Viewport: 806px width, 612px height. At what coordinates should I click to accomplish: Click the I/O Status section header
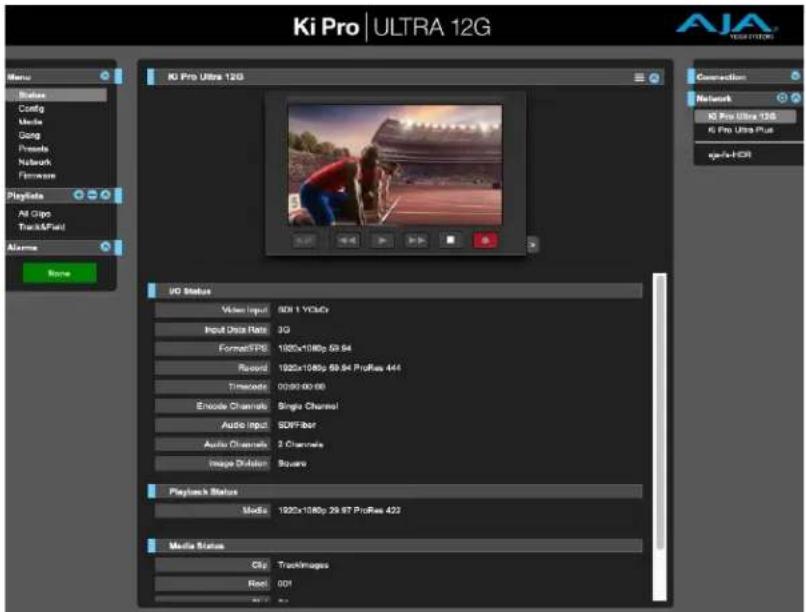click(395, 291)
